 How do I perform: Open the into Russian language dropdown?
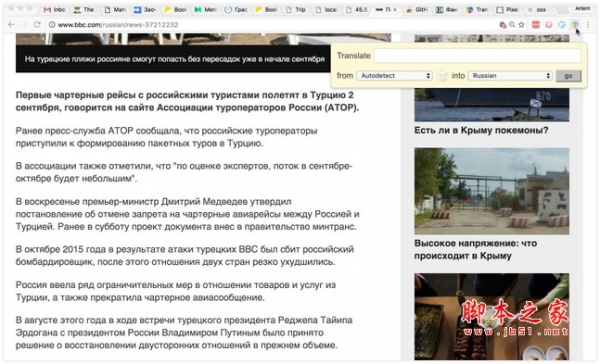[510, 76]
